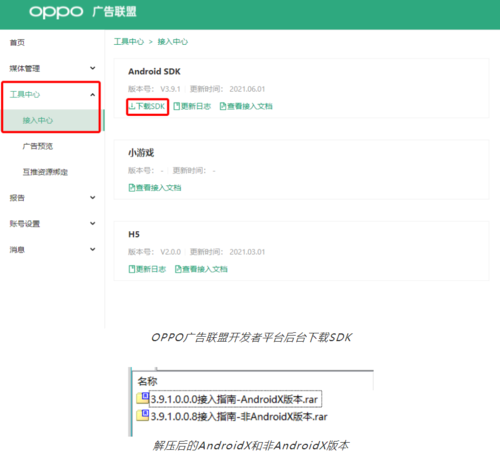Click 下载SDK under Android SDK
The image size is (500, 462).
(147, 106)
